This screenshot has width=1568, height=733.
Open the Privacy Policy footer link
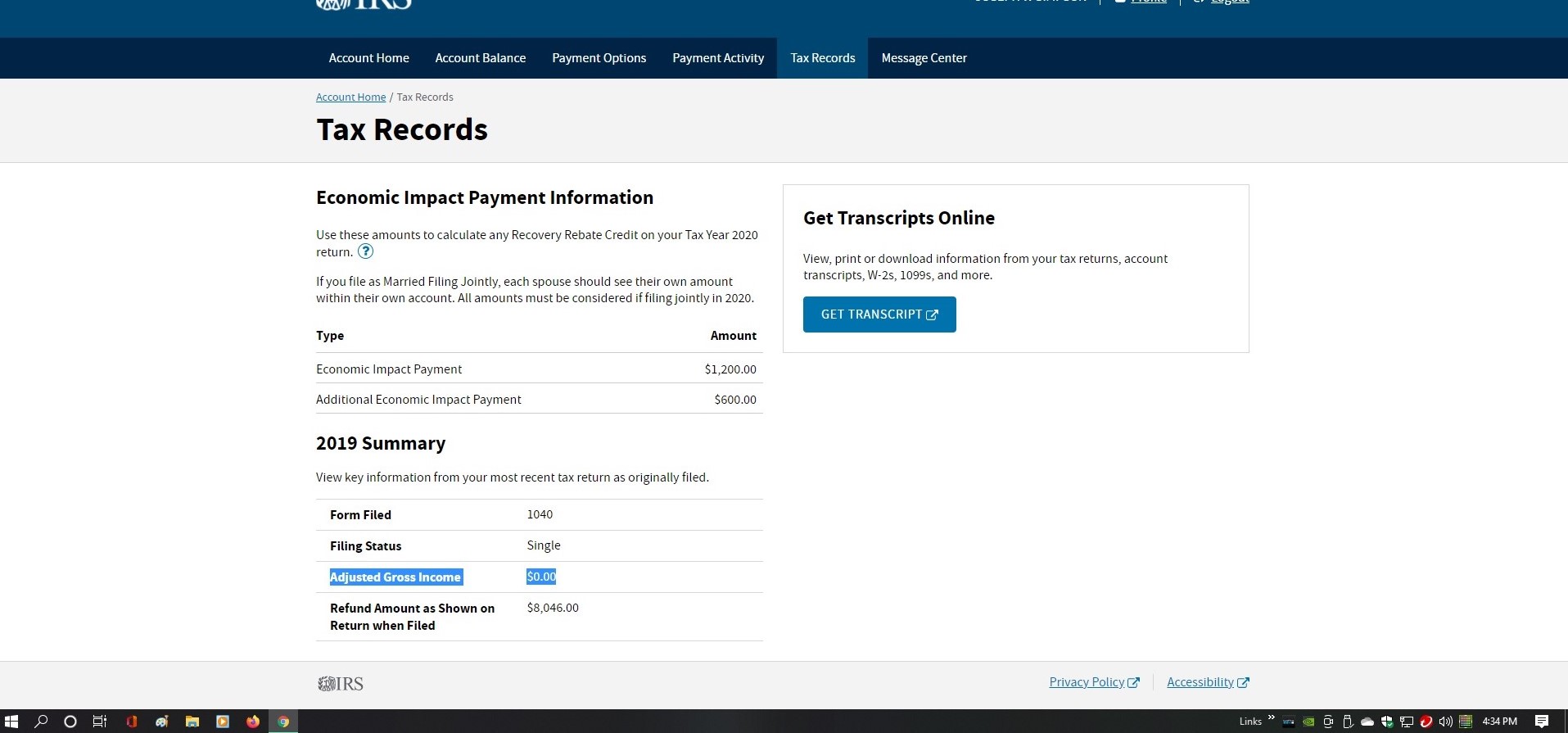(1087, 682)
